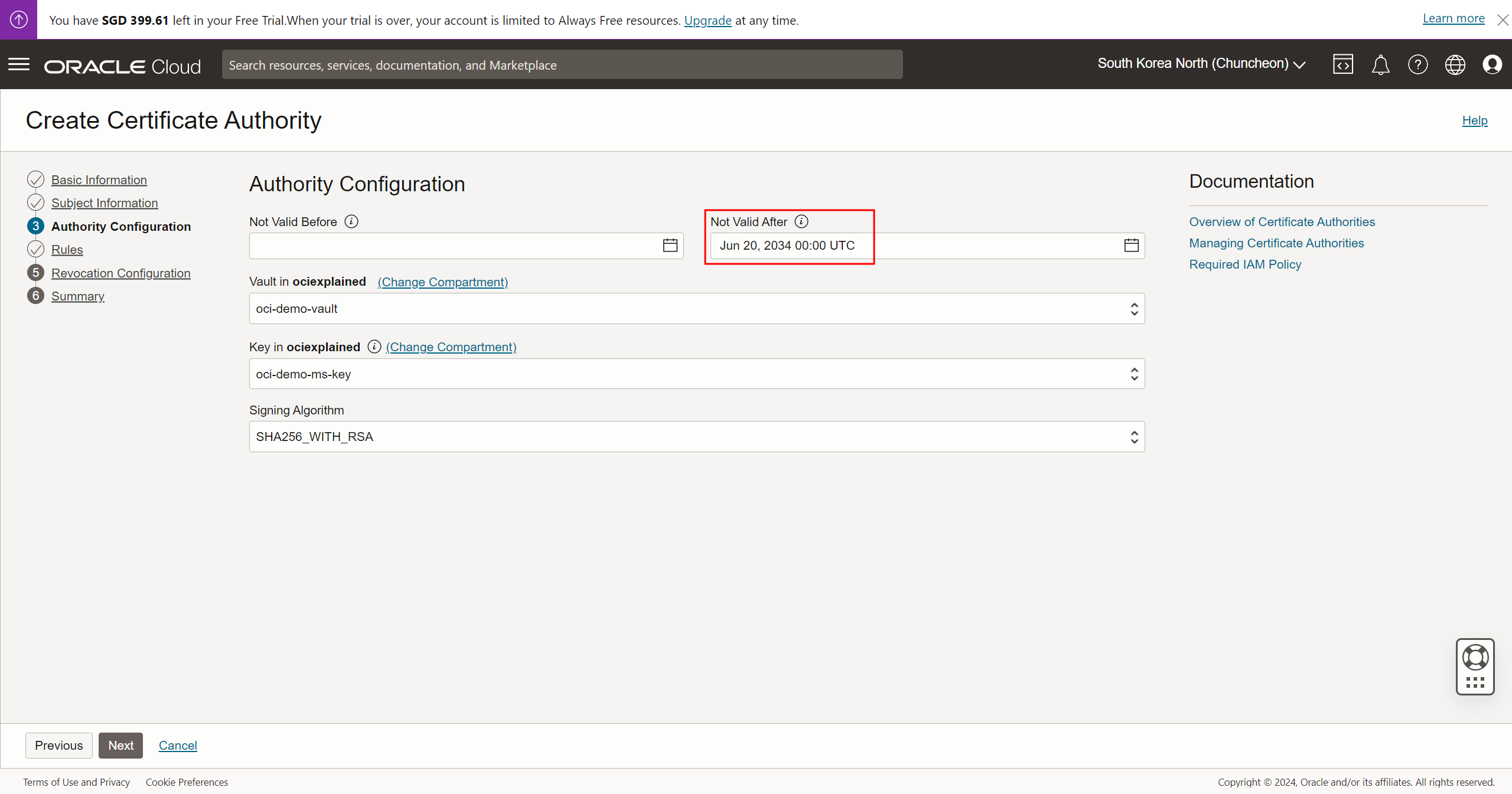Open Cloud Shell developer tools icon
Image resolution: width=1512 pixels, height=794 pixels.
coord(1342,64)
